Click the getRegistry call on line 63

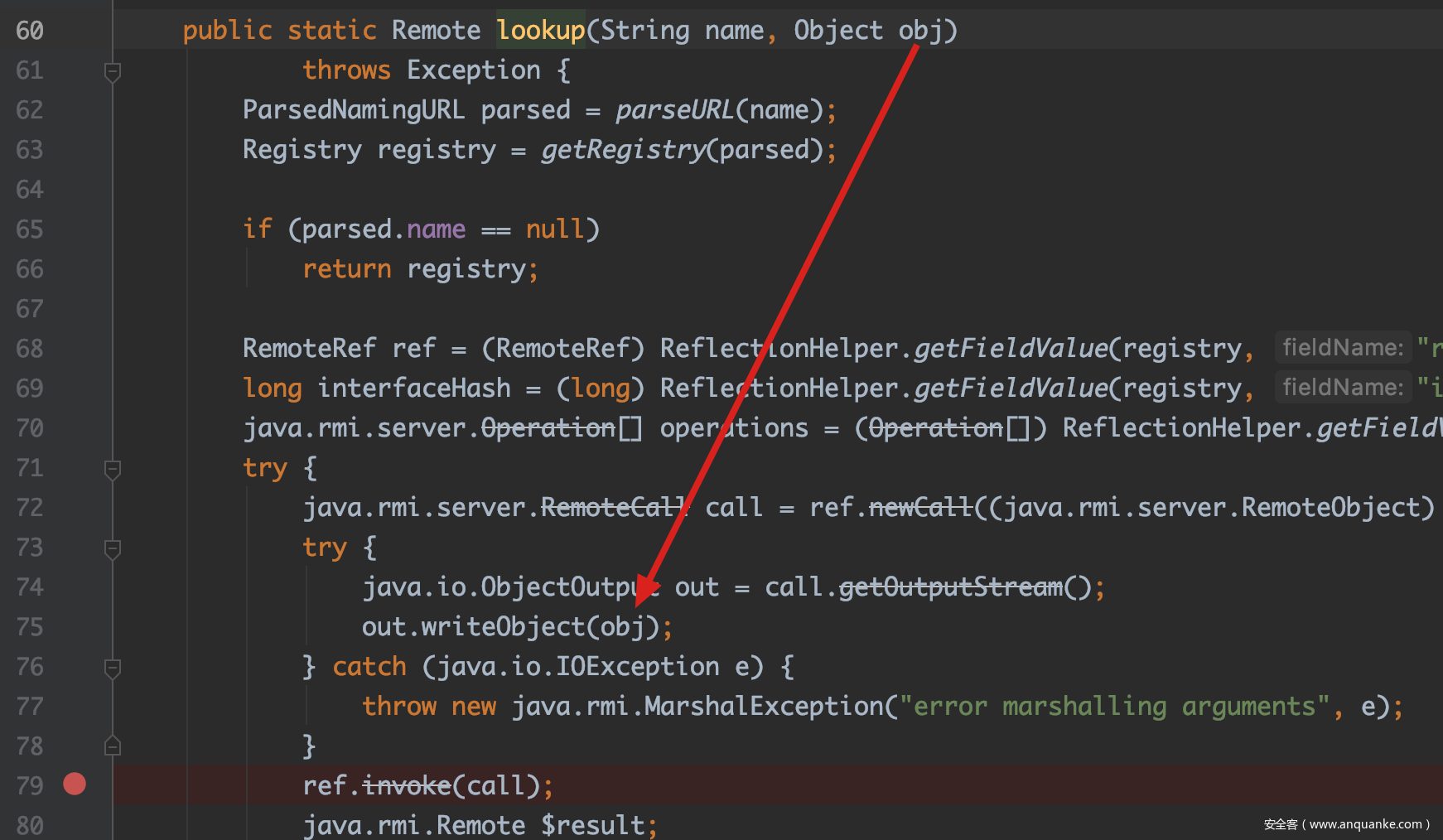(623, 150)
